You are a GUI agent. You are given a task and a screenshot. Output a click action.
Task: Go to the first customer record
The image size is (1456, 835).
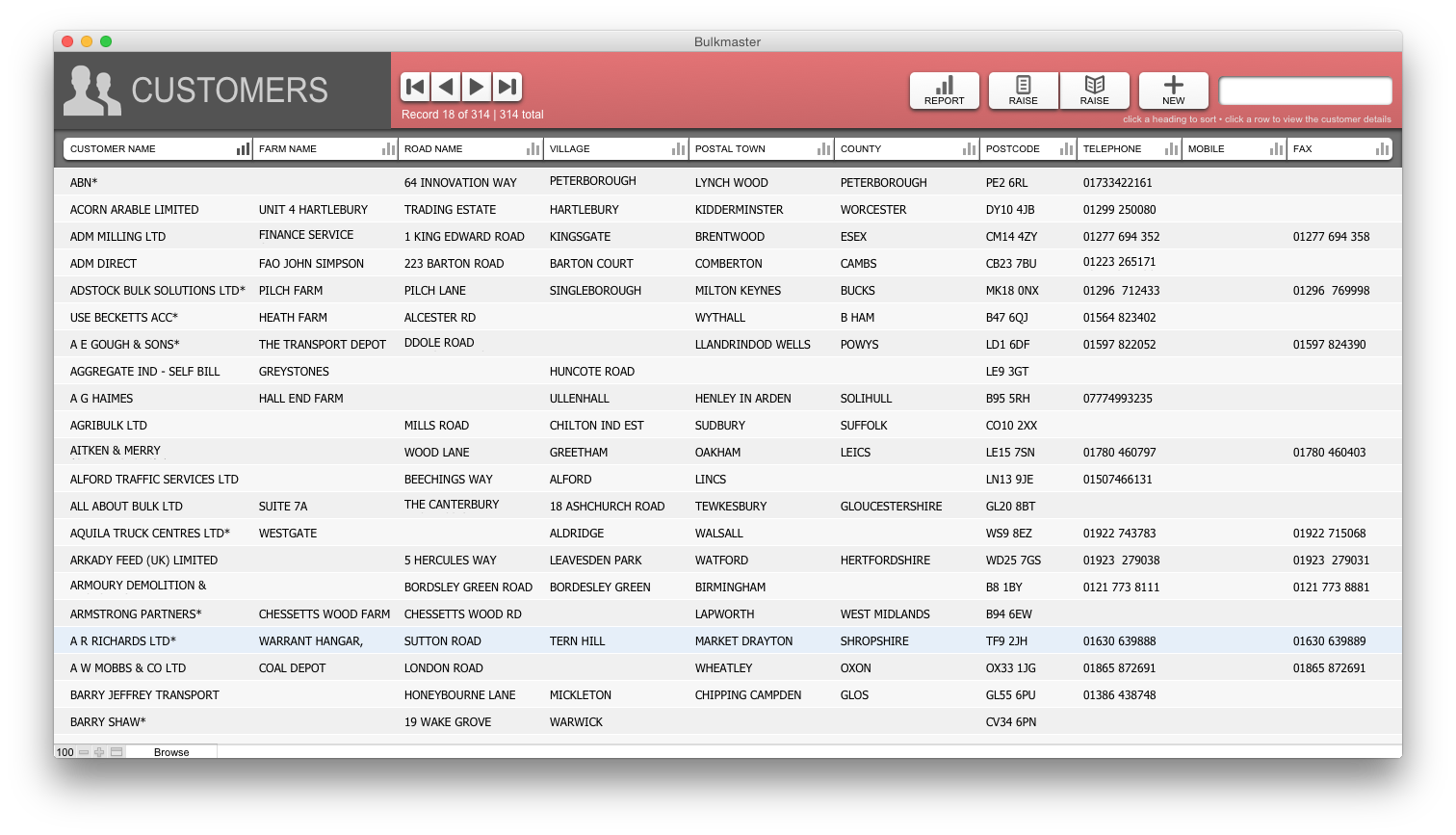[x=415, y=87]
